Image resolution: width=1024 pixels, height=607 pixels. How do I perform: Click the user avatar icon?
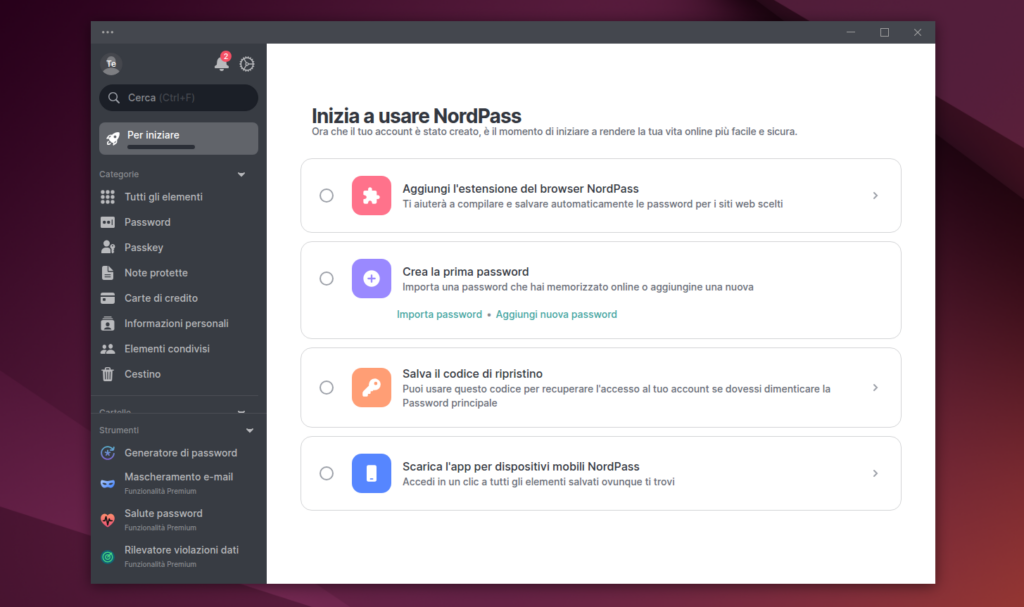tap(111, 64)
